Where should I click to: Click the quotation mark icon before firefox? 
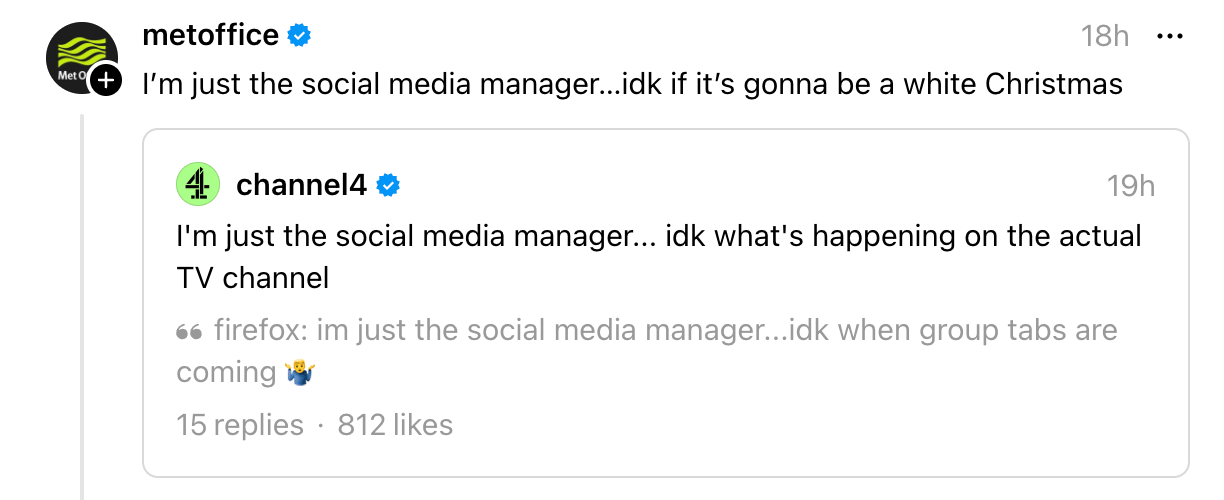(x=189, y=331)
